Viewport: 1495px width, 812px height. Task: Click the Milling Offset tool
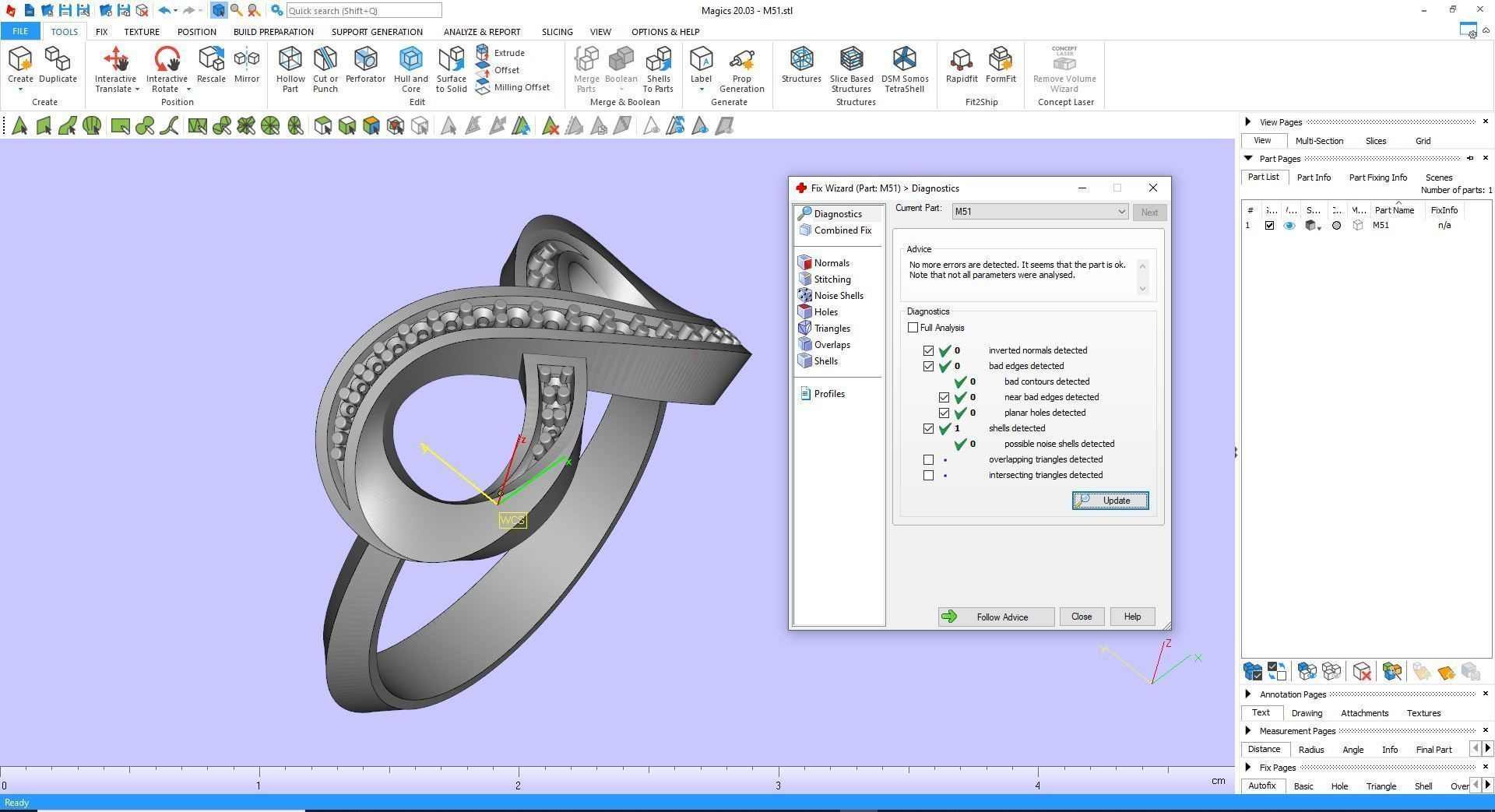pyautogui.click(x=513, y=87)
